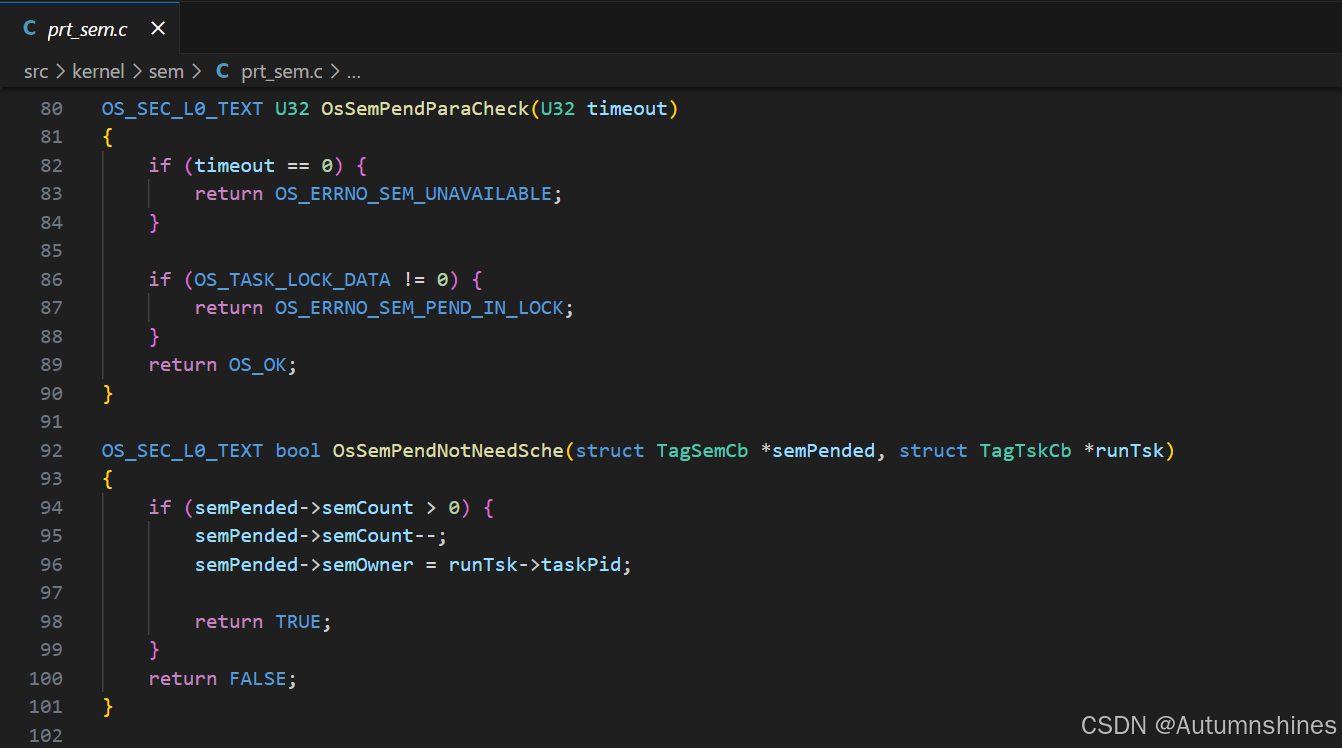Open the kernel breadcrumb segment

pyautogui.click(x=98, y=71)
